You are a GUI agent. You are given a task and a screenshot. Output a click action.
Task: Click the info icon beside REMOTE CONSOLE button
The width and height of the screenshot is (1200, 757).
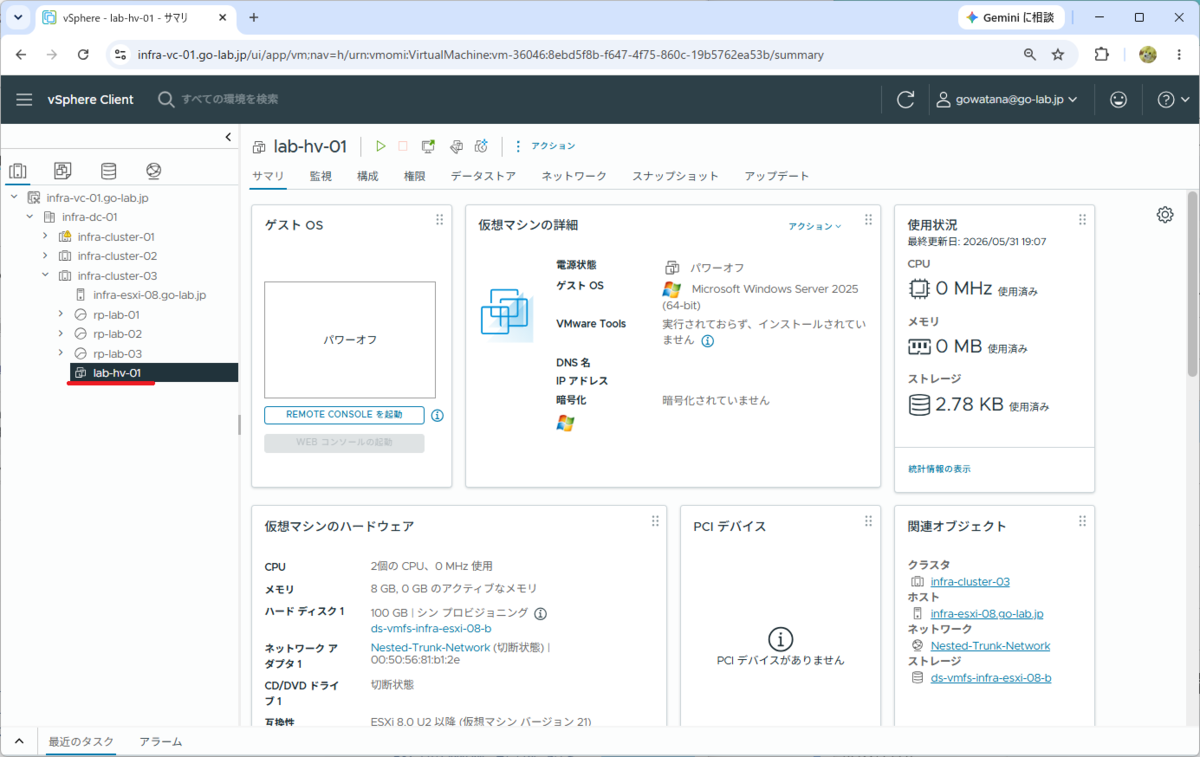[437, 415]
